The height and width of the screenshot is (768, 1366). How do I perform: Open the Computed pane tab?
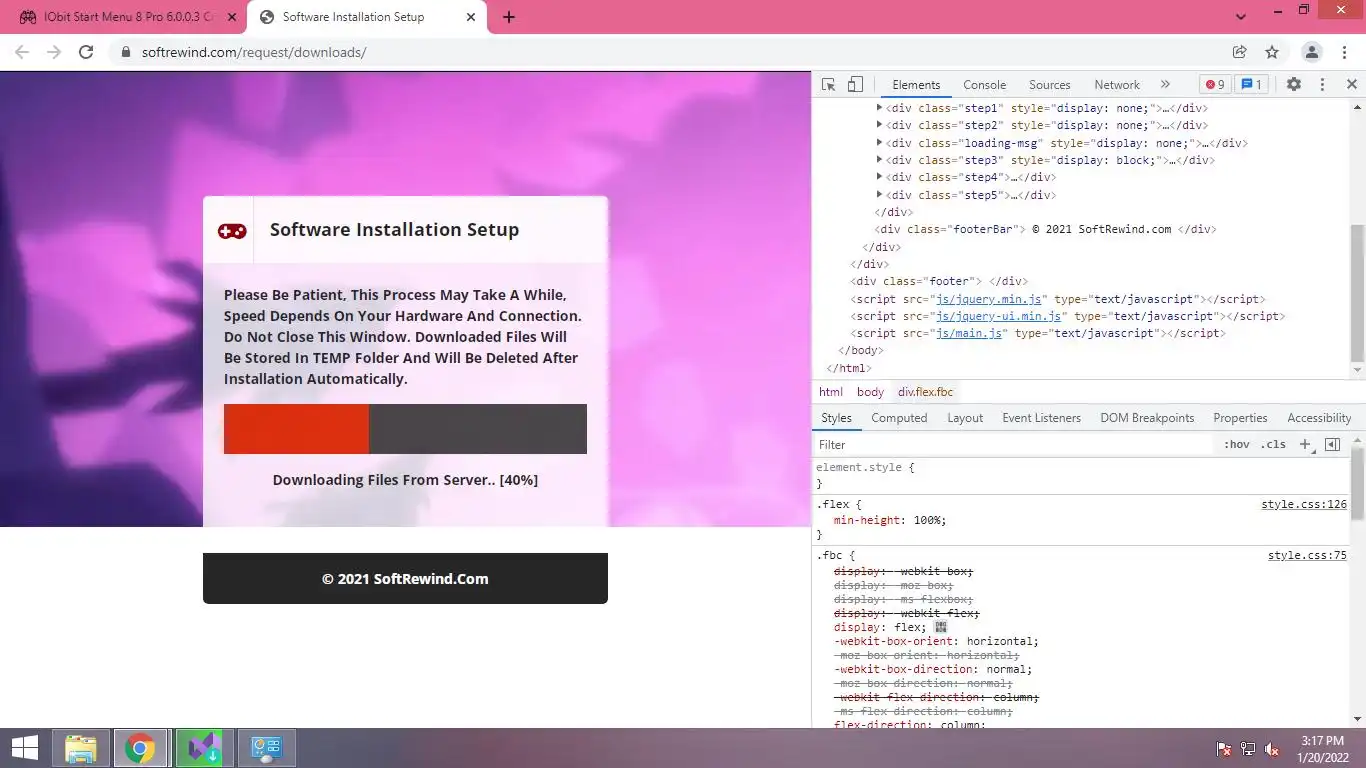click(x=899, y=418)
